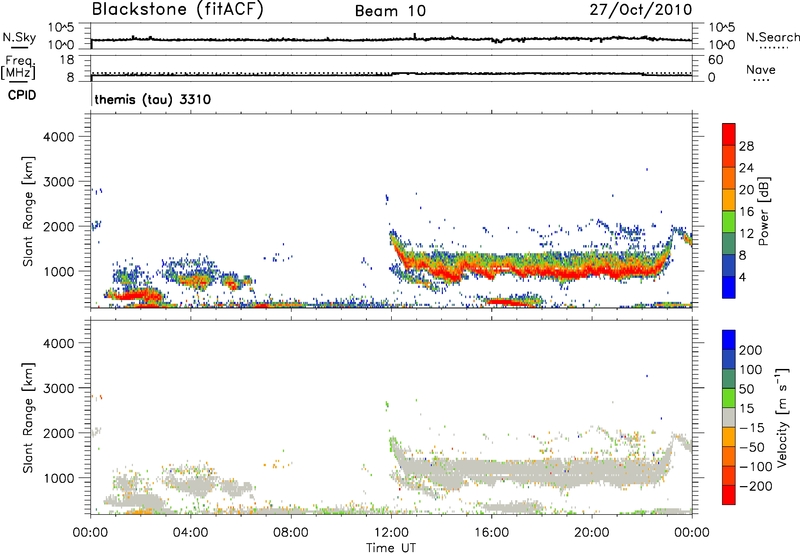Screen dimensions: 800x554
Task: Click the "200" tick on Velocity colorbar
Action: tap(751, 350)
